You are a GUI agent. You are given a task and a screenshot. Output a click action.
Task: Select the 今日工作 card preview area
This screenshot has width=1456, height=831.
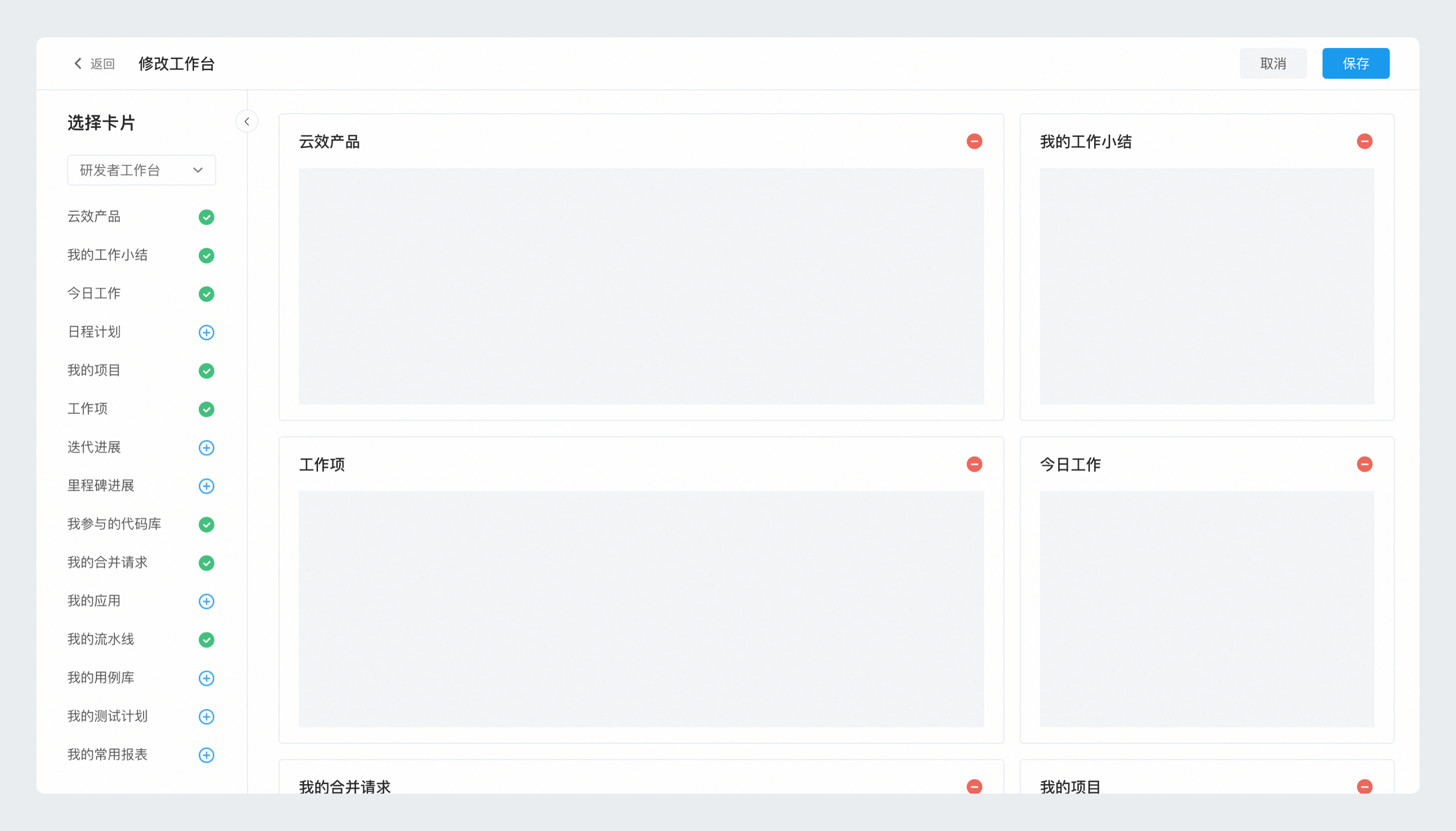click(1207, 609)
